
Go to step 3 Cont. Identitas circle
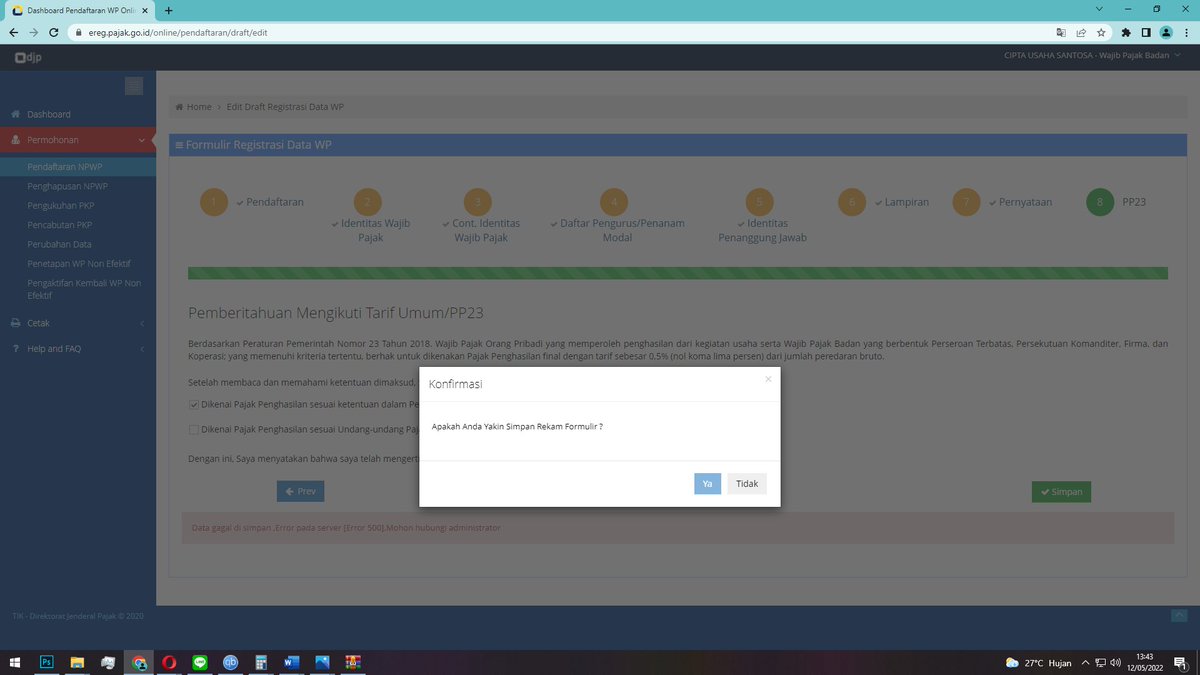[478, 203]
